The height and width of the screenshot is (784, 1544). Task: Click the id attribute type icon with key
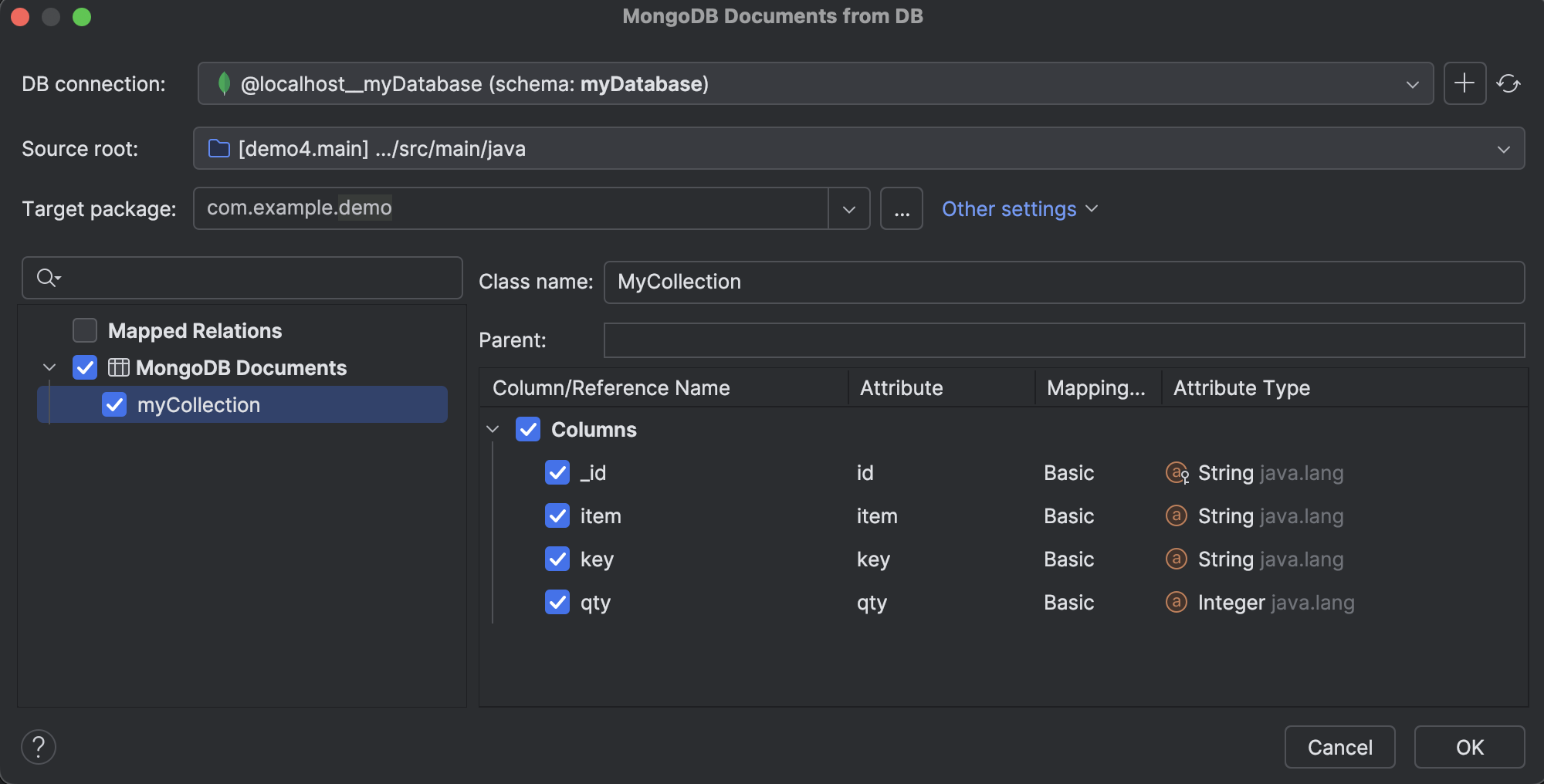[x=1176, y=472]
